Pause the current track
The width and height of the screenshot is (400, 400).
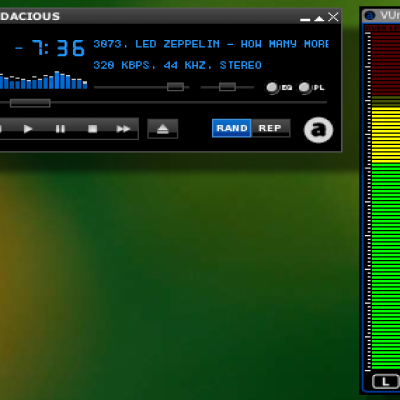click(60, 129)
